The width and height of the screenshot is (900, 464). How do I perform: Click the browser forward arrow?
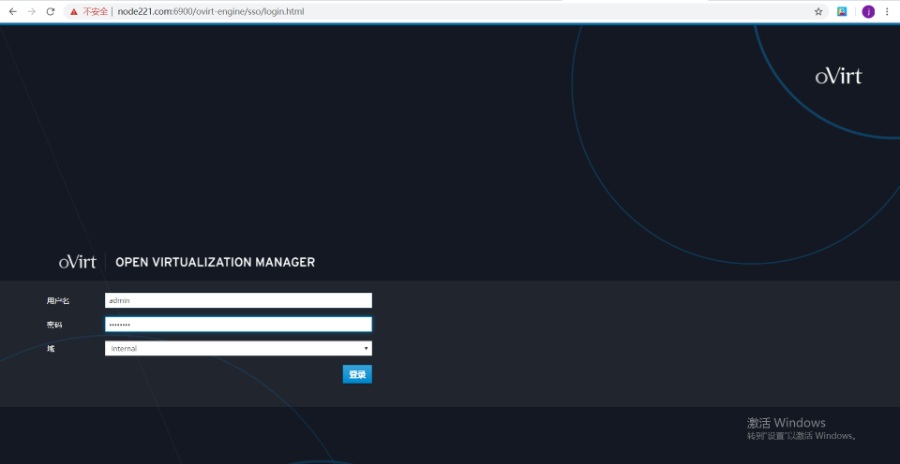click(32, 11)
